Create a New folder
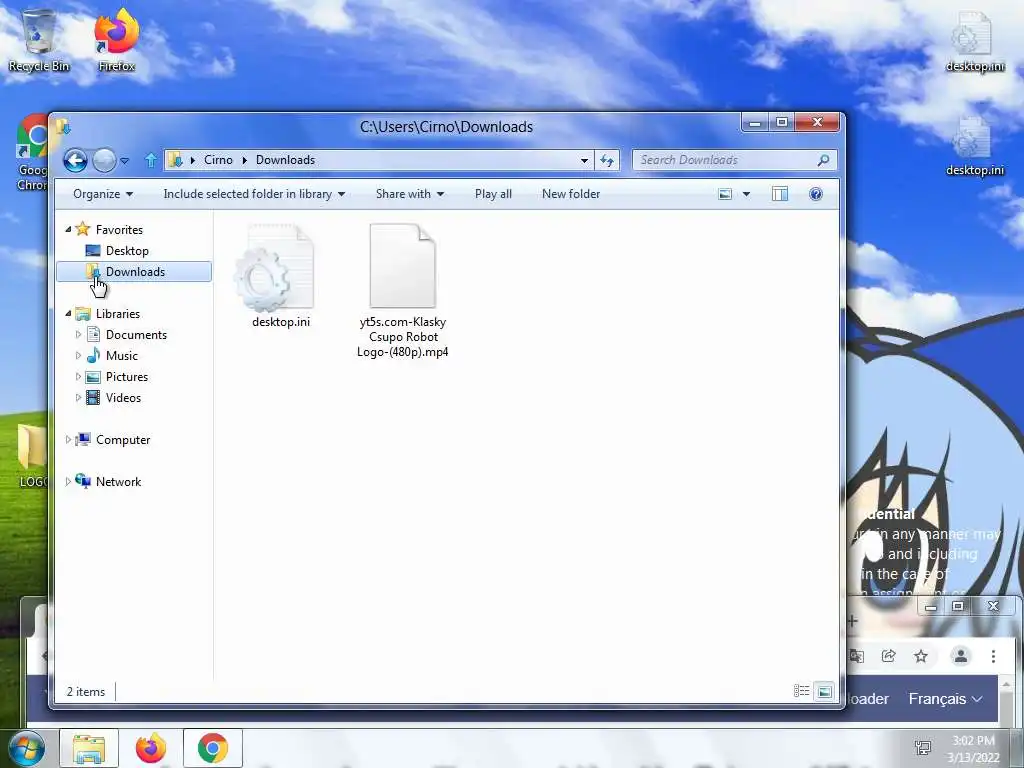The image size is (1024, 768). tap(571, 194)
